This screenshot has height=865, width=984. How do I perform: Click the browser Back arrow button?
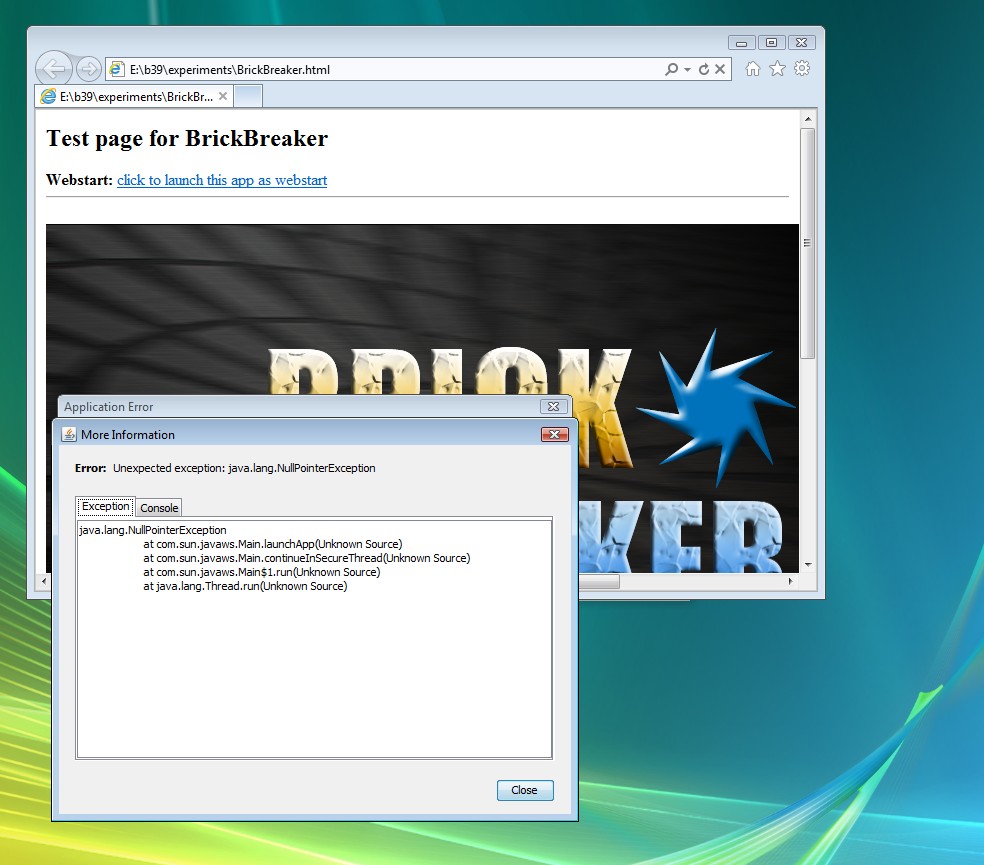point(54,69)
